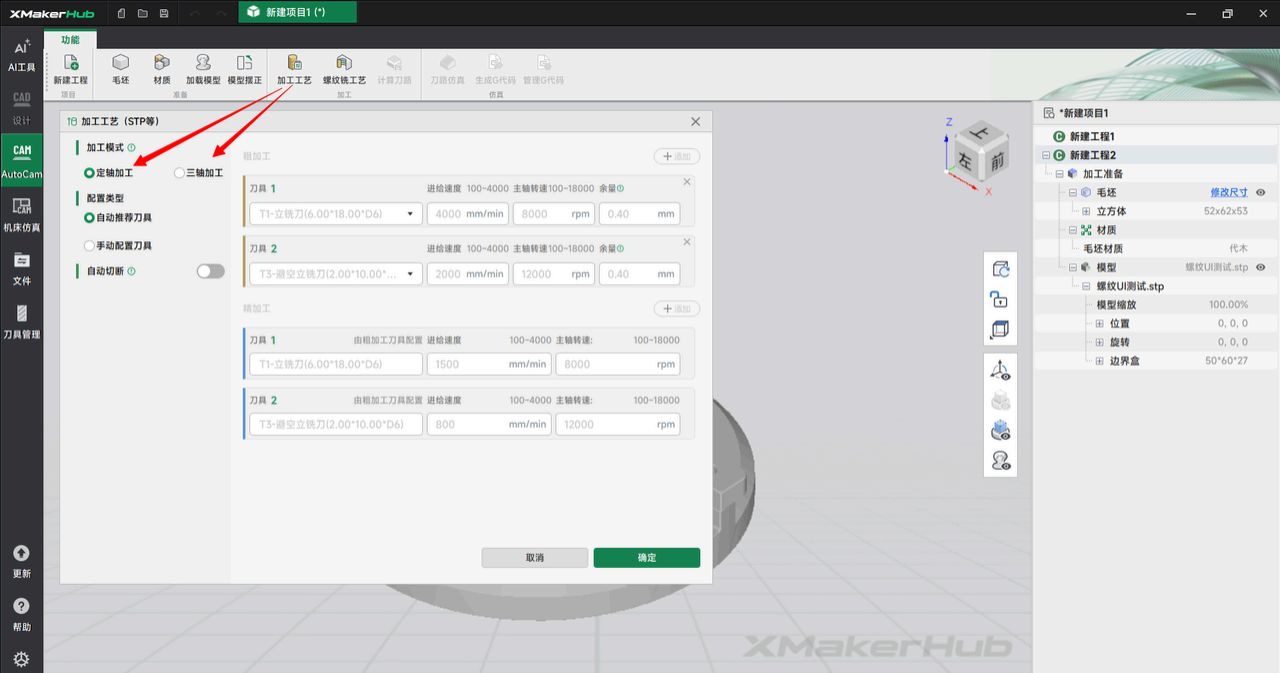Click the fit-to-view cube icon
The image size is (1280, 673).
1000,329
